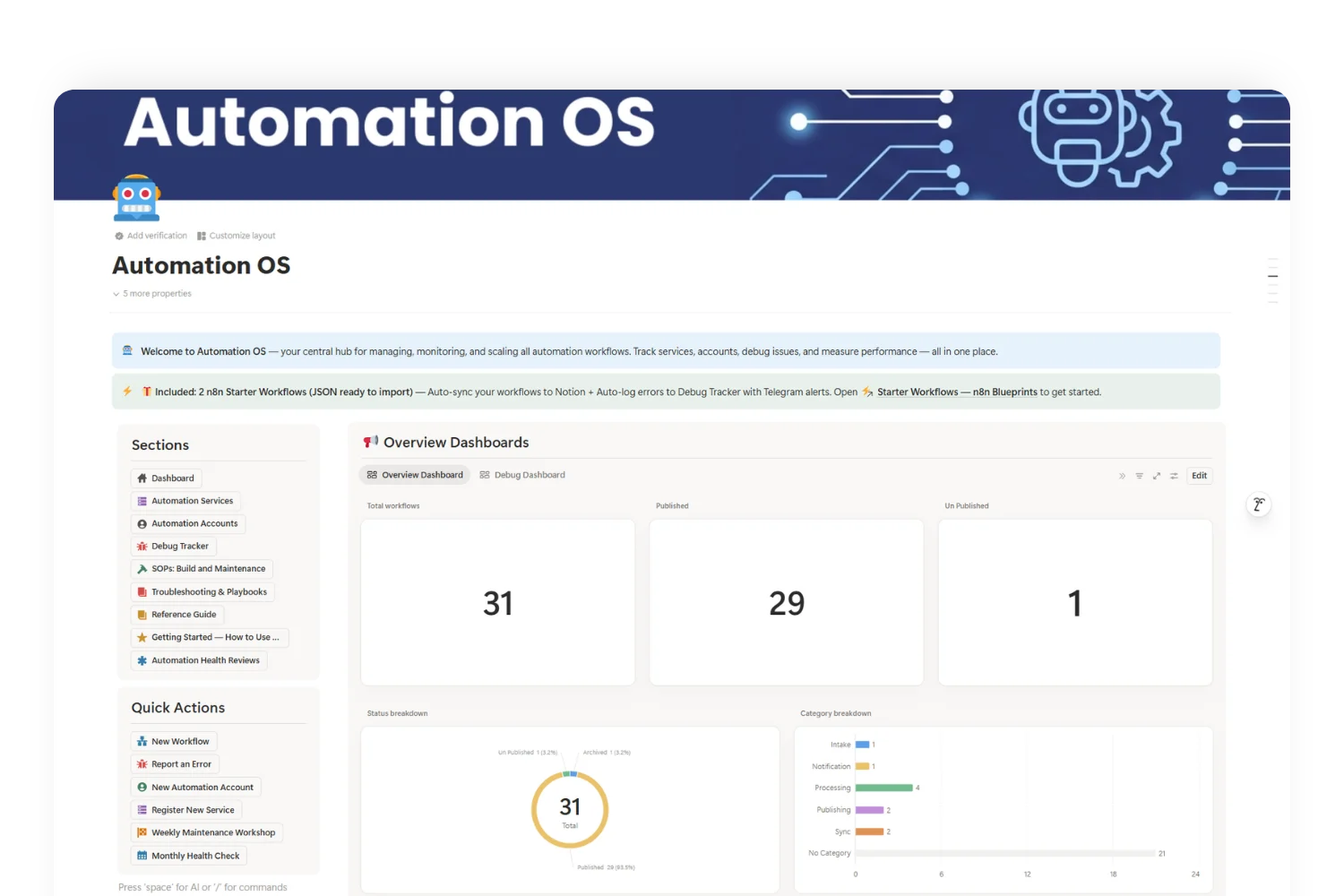Click the Welcome to Automation OS callout

666,351
